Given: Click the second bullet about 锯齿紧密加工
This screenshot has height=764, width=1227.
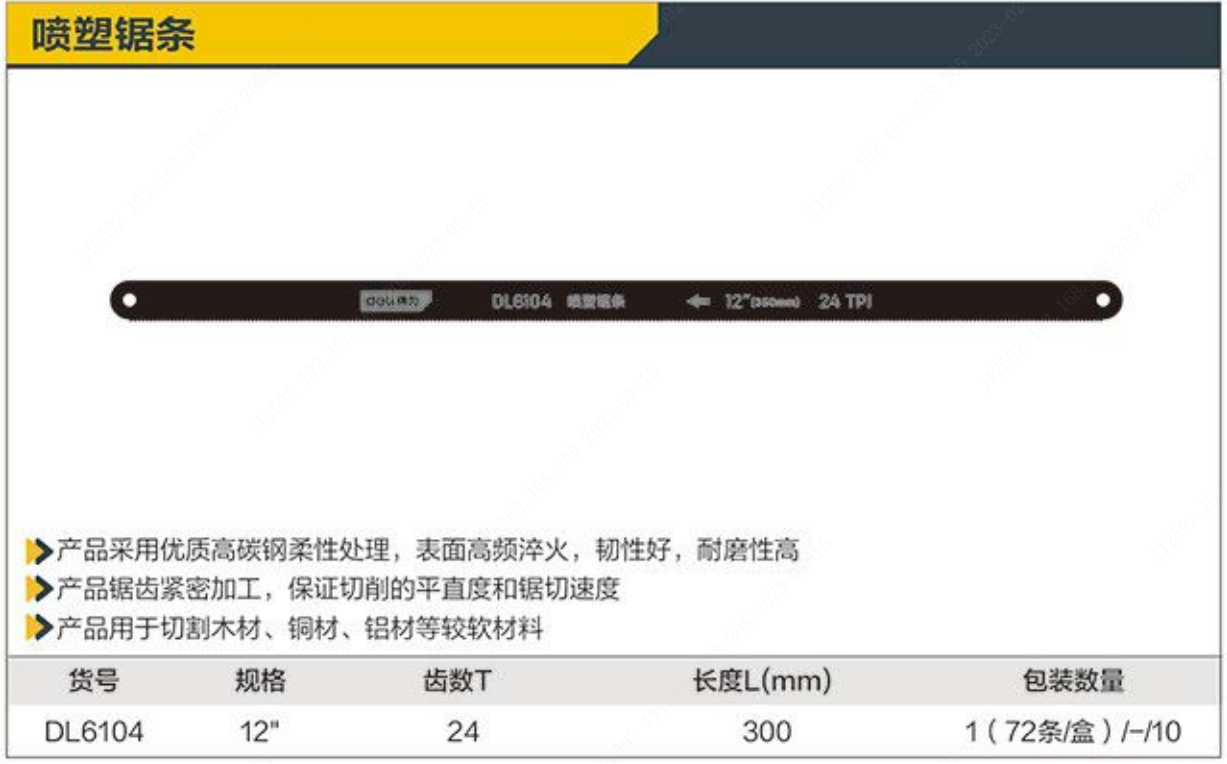Looking at the screenshot, I should coord(337,589).
